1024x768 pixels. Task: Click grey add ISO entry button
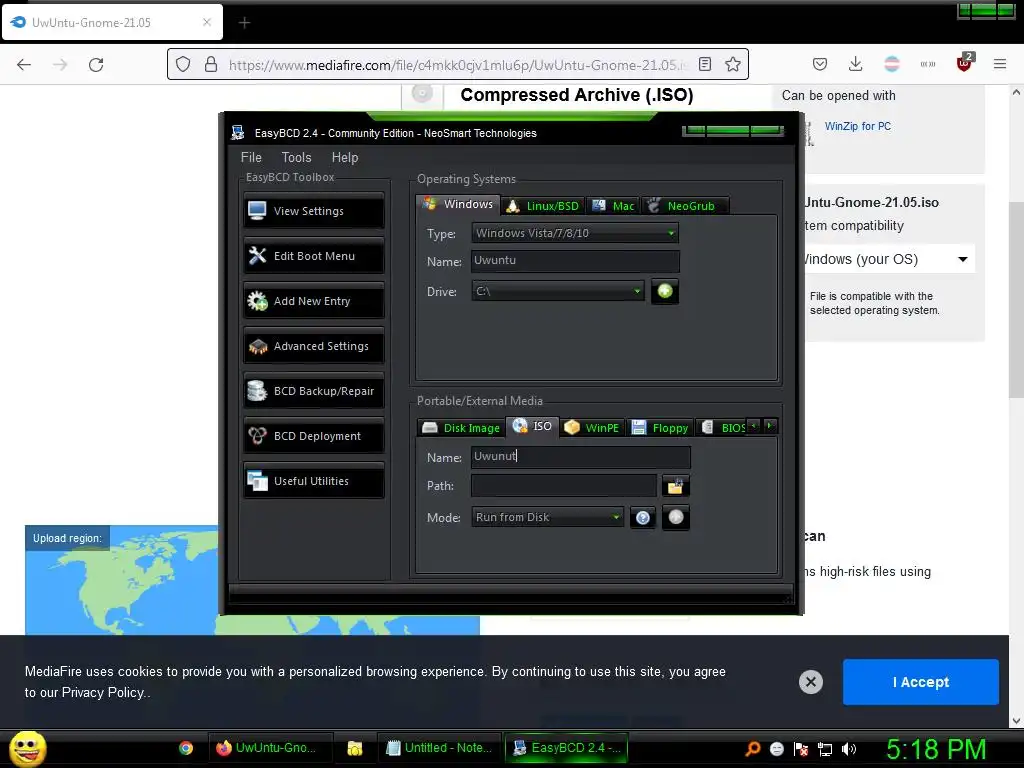[676, 517]
